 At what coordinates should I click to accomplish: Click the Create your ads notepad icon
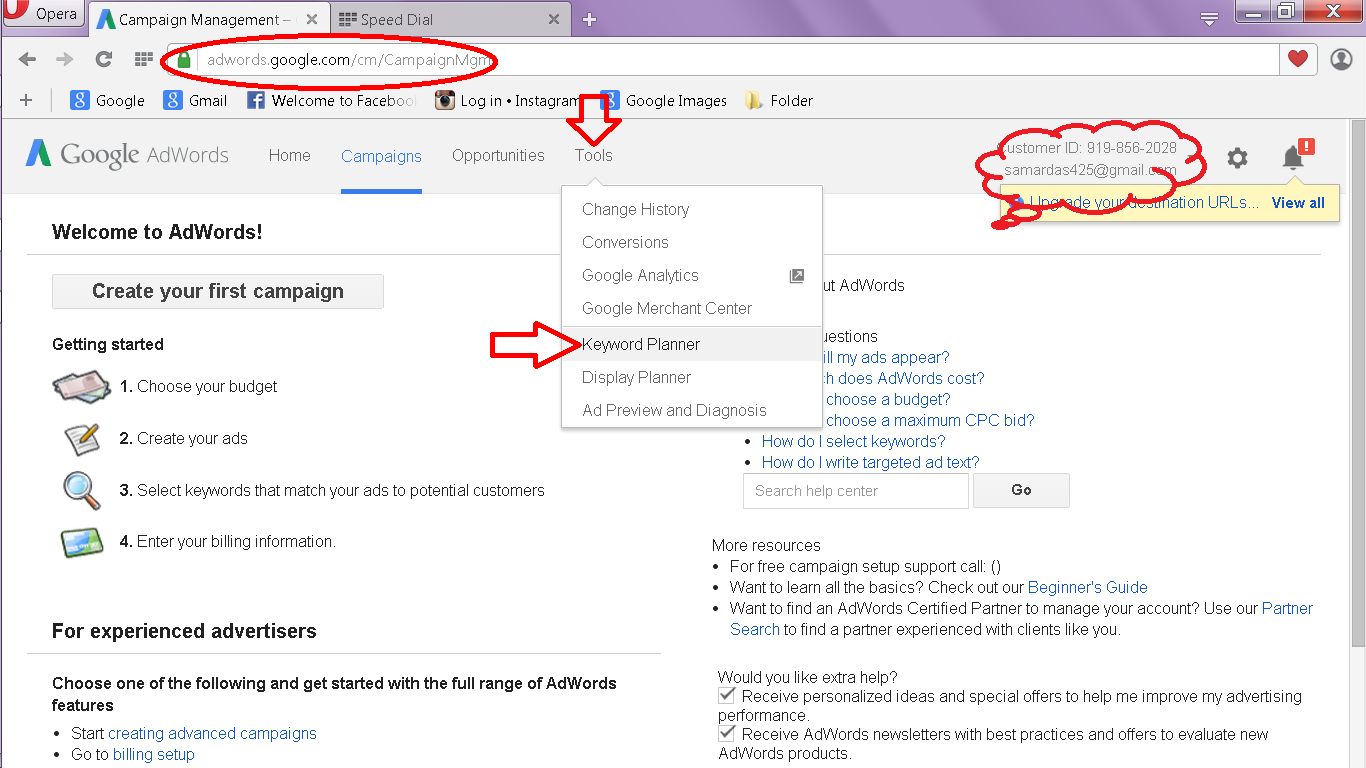pyautogui.click(x=82, y=439)
